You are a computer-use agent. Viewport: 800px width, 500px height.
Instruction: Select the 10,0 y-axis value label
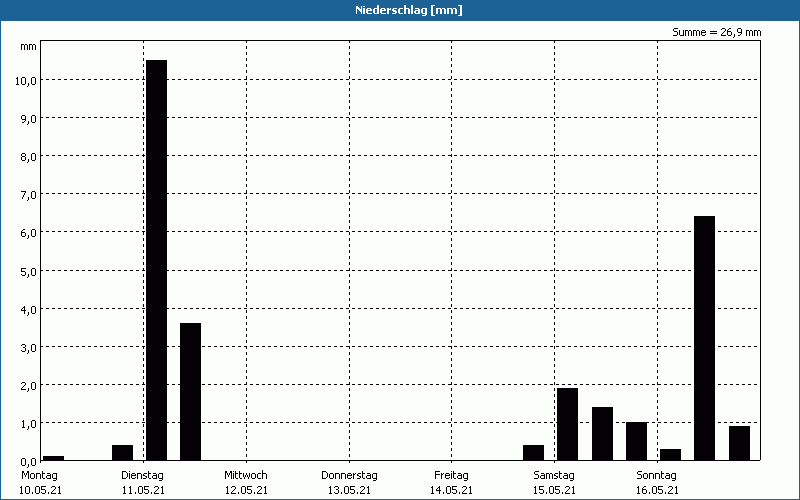[25, 81]
